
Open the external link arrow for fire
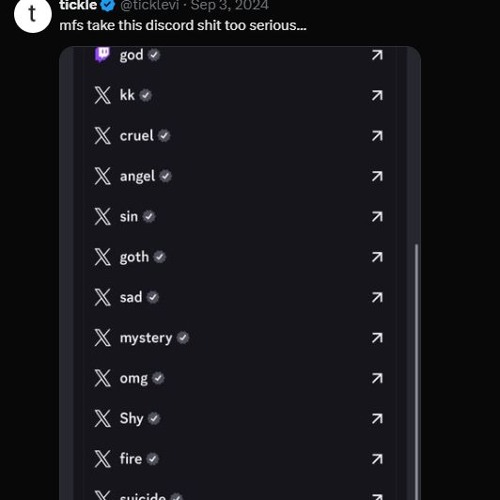[x=377, y=459]
